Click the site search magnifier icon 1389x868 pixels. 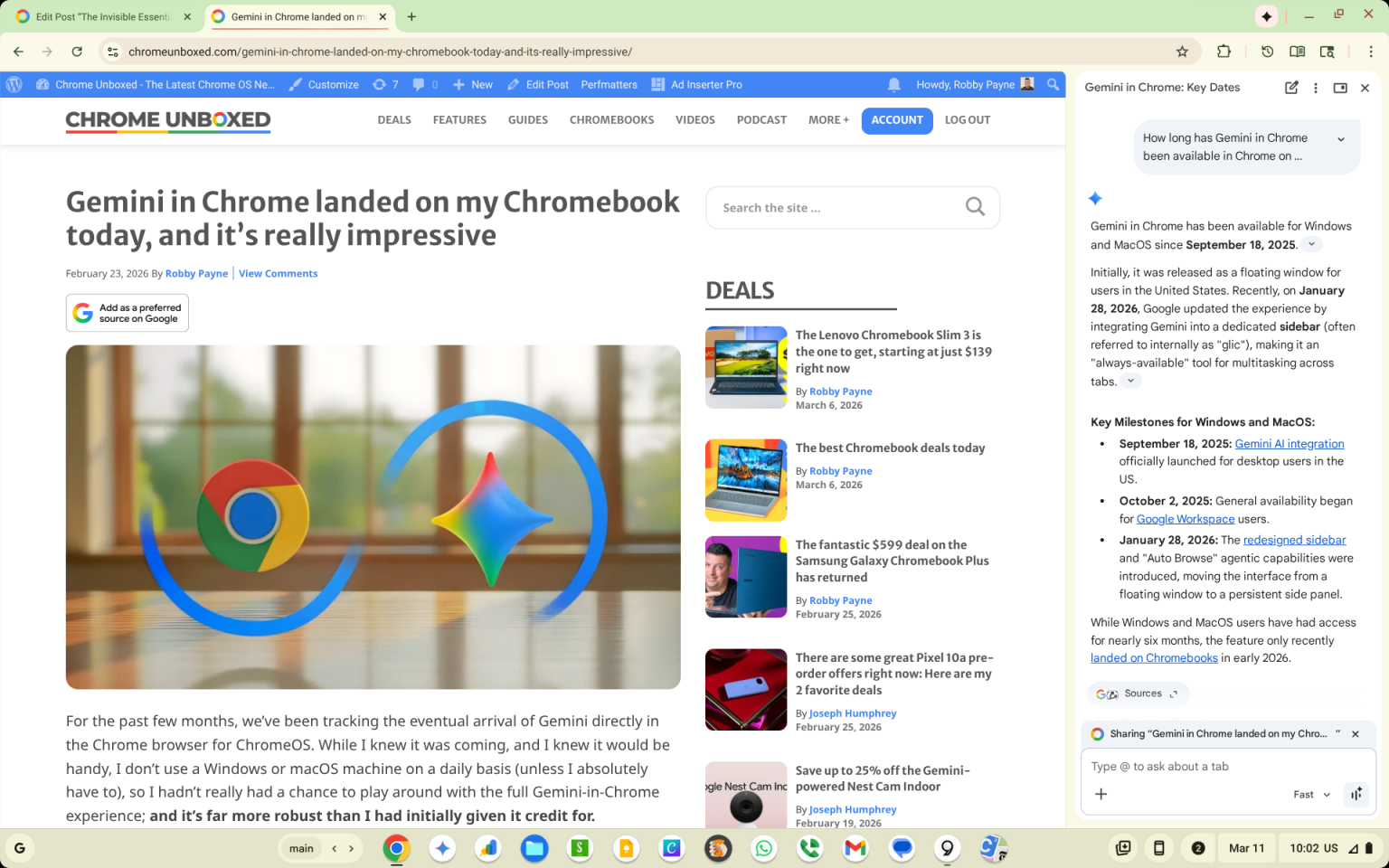click(975, 207)
